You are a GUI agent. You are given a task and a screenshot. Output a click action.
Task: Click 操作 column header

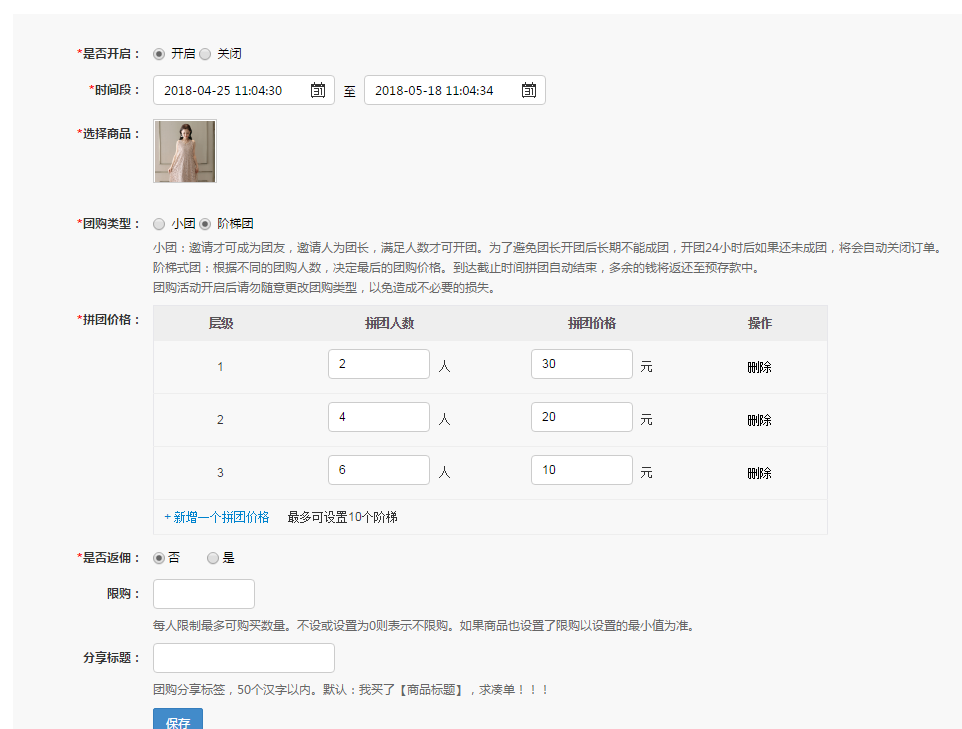click(x=760, y=323)
